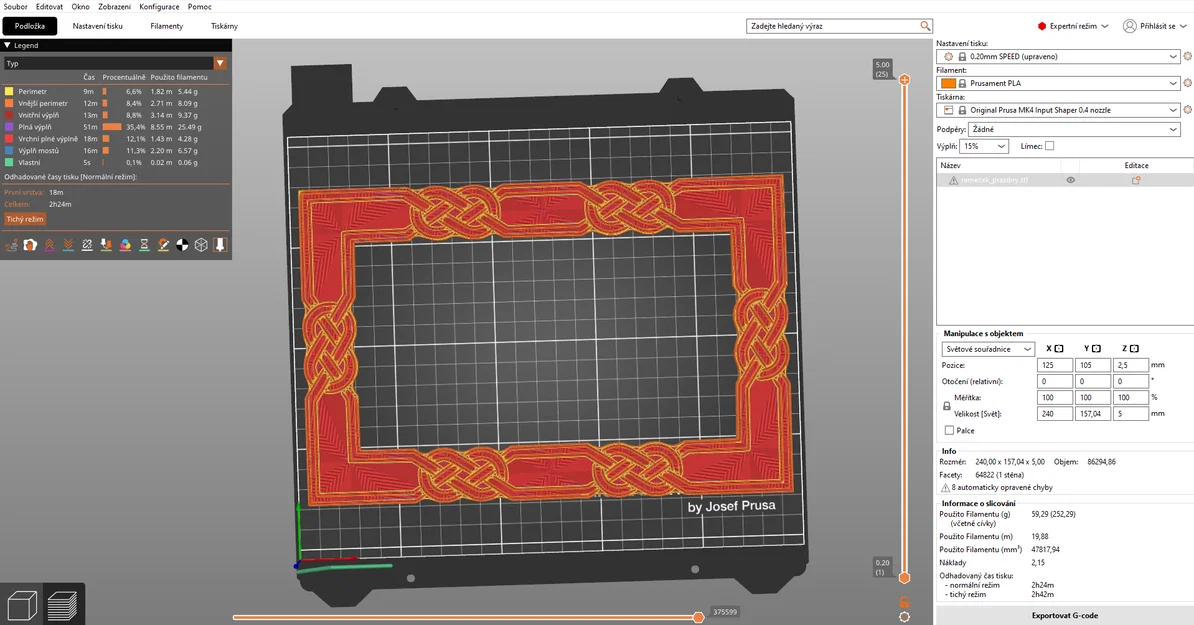The image size is (1194, 625).
Task: Toggle visibility eye for ramecek_prazdny.stl
Action: pos(1071,180)
